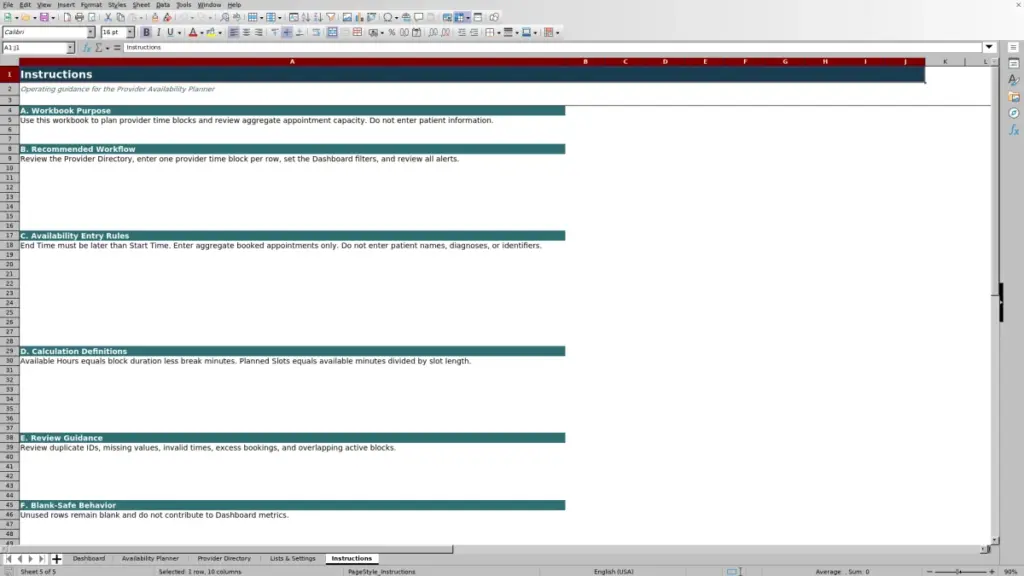
Task: Open the sidebar Properties panel icon
Action: tap(1014, 63)
